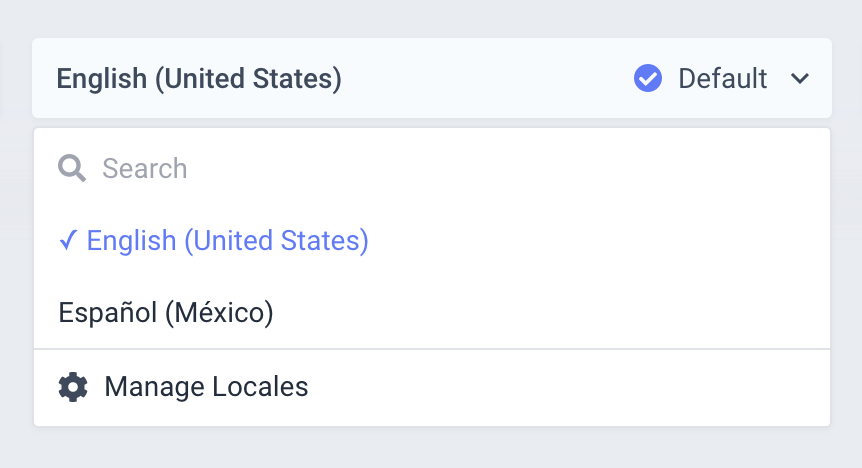The width and height of the screenshot is (862, 468).
Task: Click the (United States) blue option text
Action: tap(276, 241)
